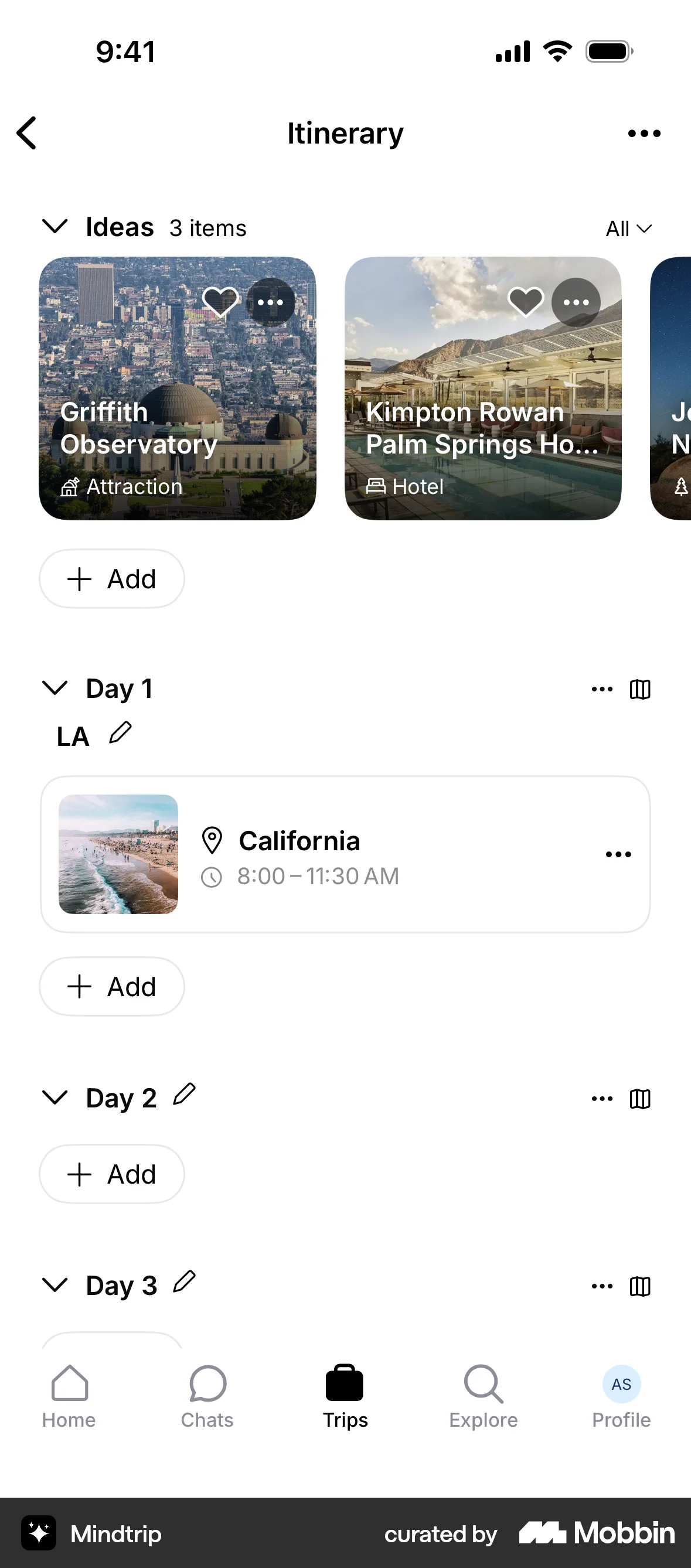Tap Add under Day 2
Image resolution: width=691 pixels, height=1568 pixels.
(x=112, y=1174)
